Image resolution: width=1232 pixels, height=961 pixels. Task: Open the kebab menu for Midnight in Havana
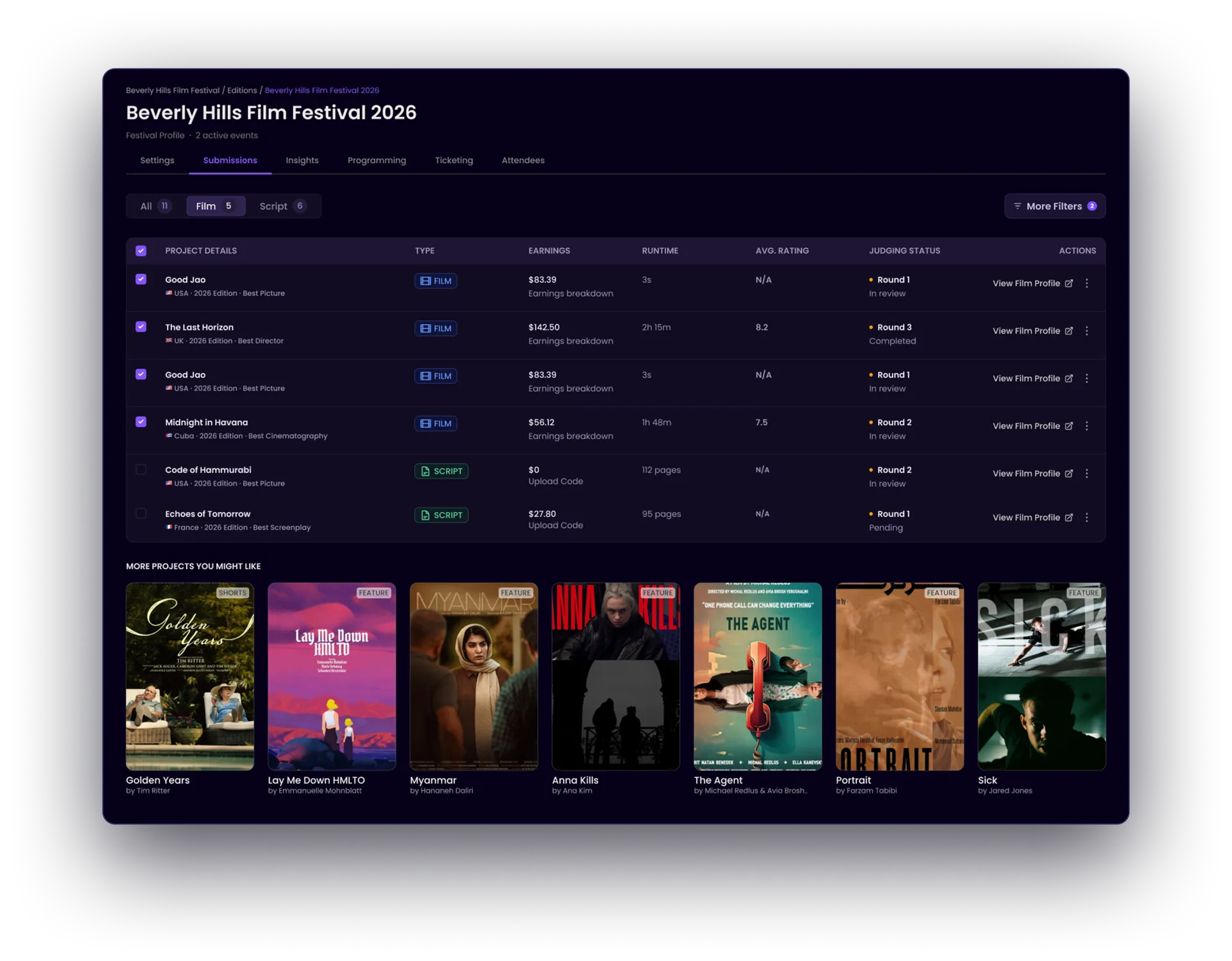(x=1086, y=426)
